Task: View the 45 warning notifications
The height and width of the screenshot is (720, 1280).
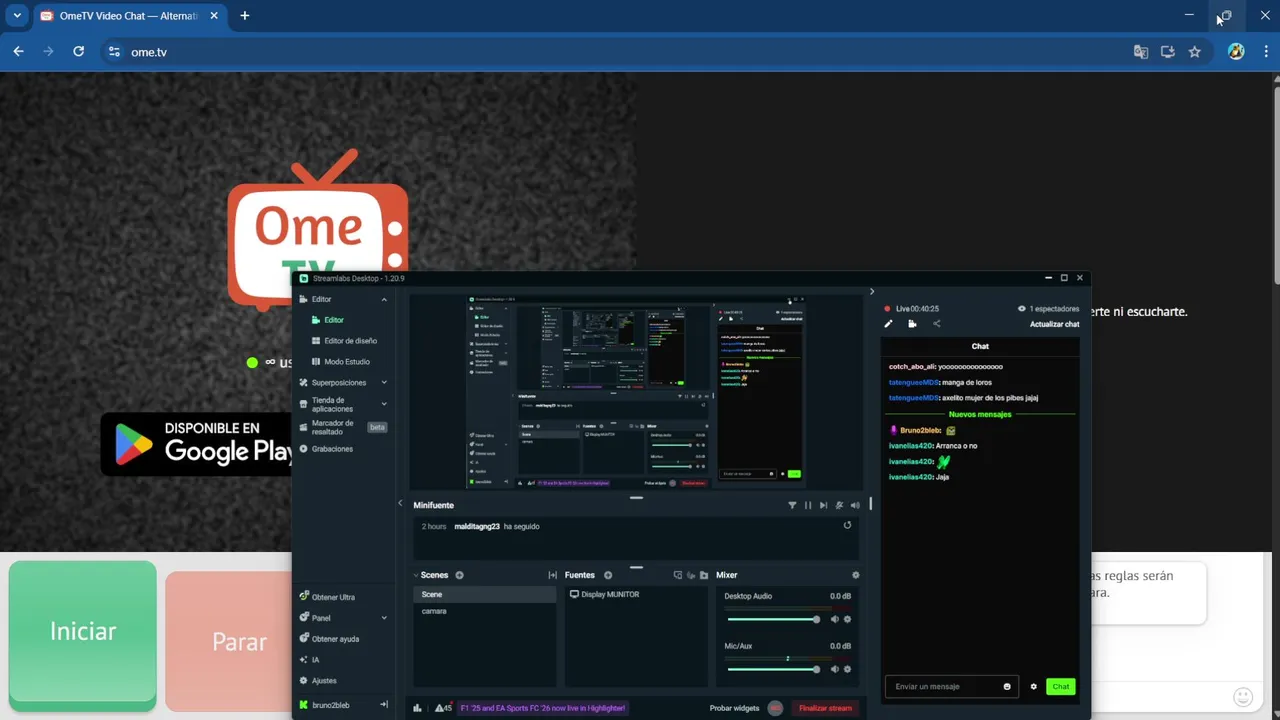Action: coord(443,707)
